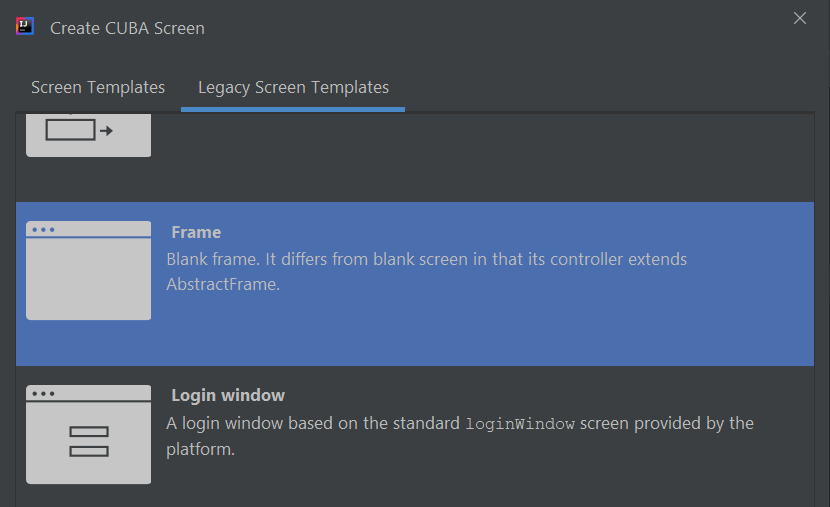Click the rectangle glyph beside the arrow icon

tap(70, 130)
